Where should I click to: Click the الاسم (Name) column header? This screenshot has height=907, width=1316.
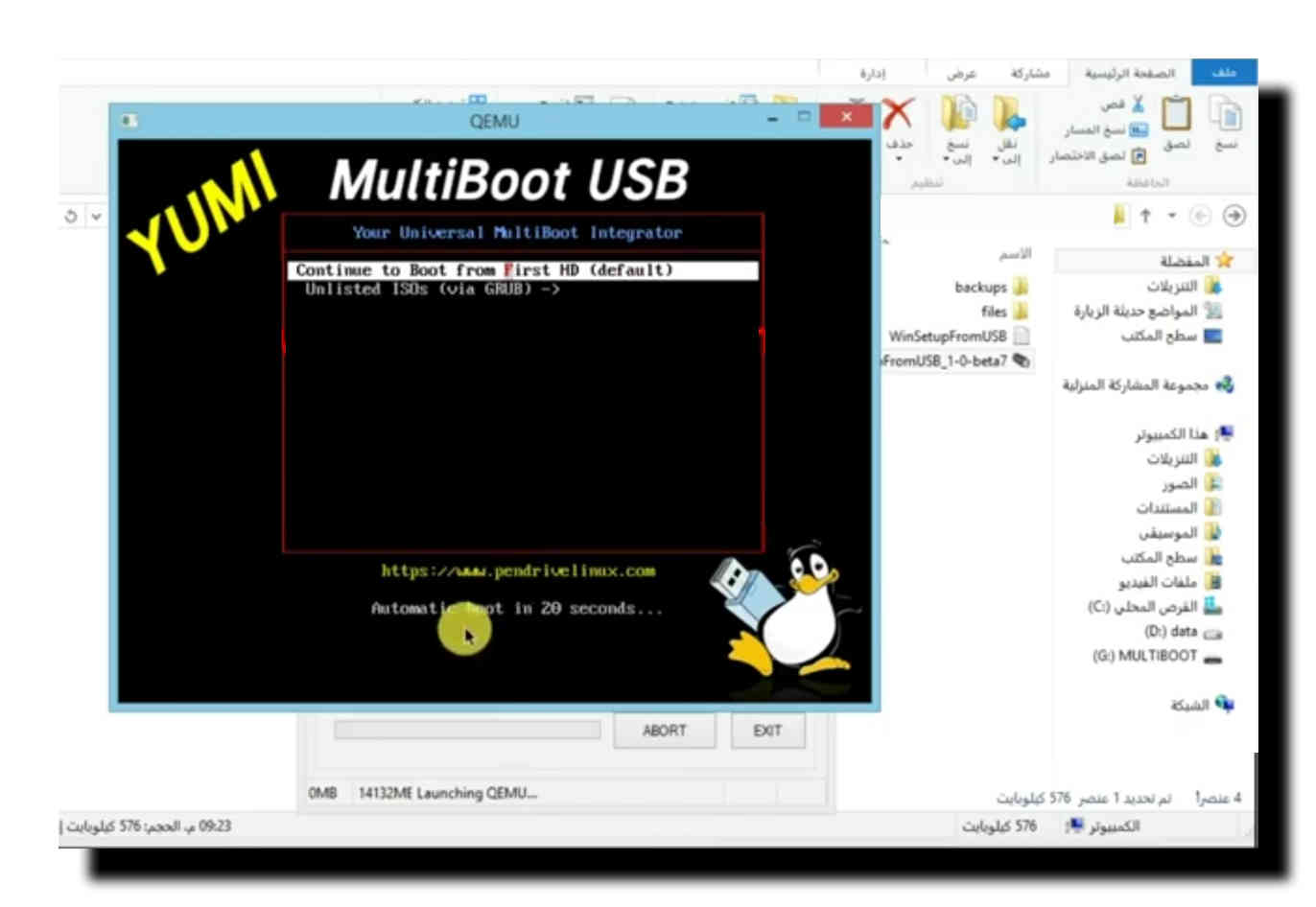(x=1015, y=254)
